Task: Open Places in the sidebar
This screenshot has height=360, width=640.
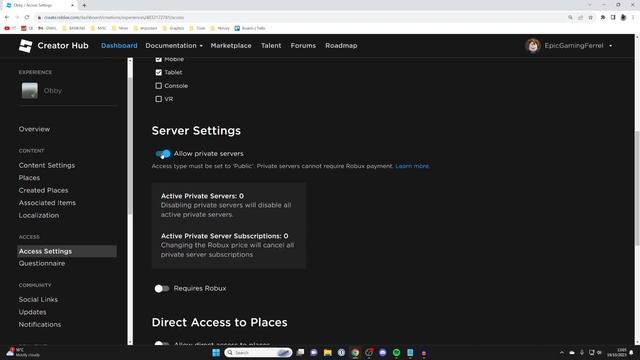Action: (29, 178)
